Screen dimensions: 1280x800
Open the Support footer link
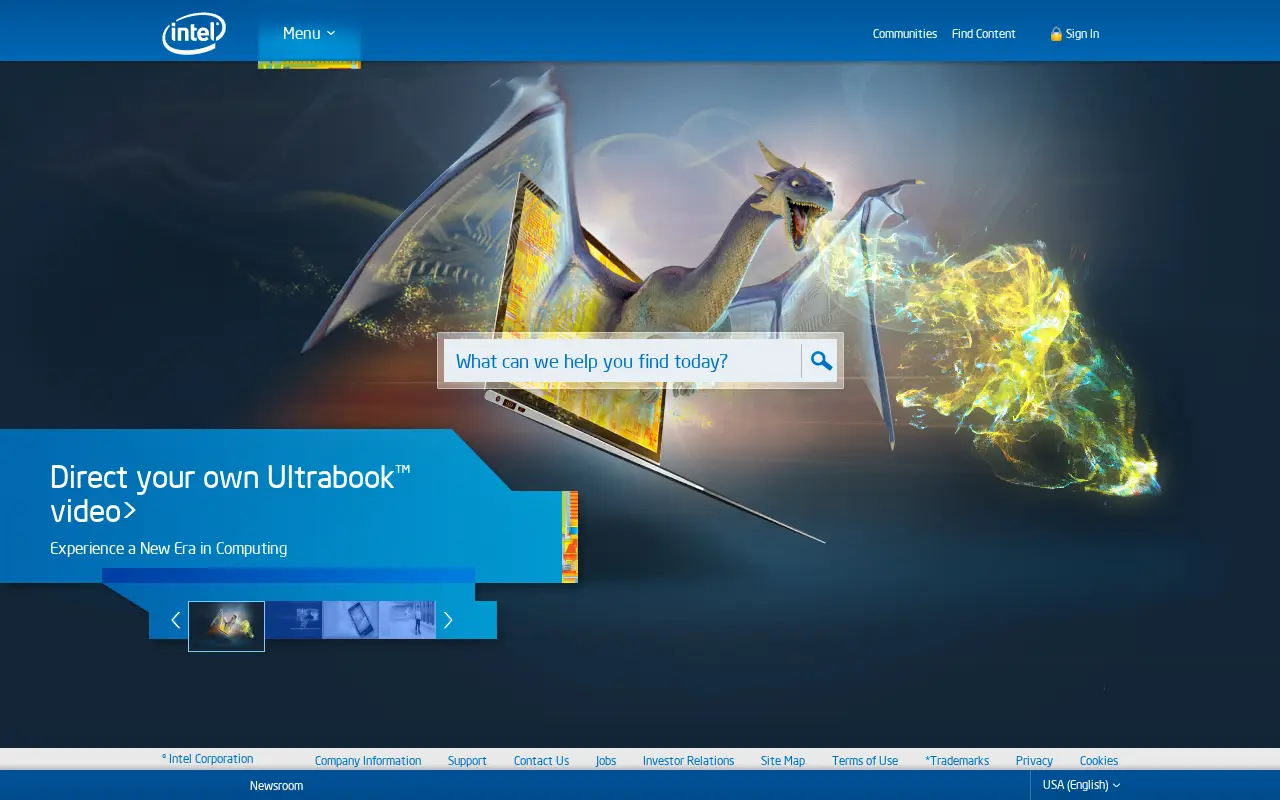pos(467,761)
